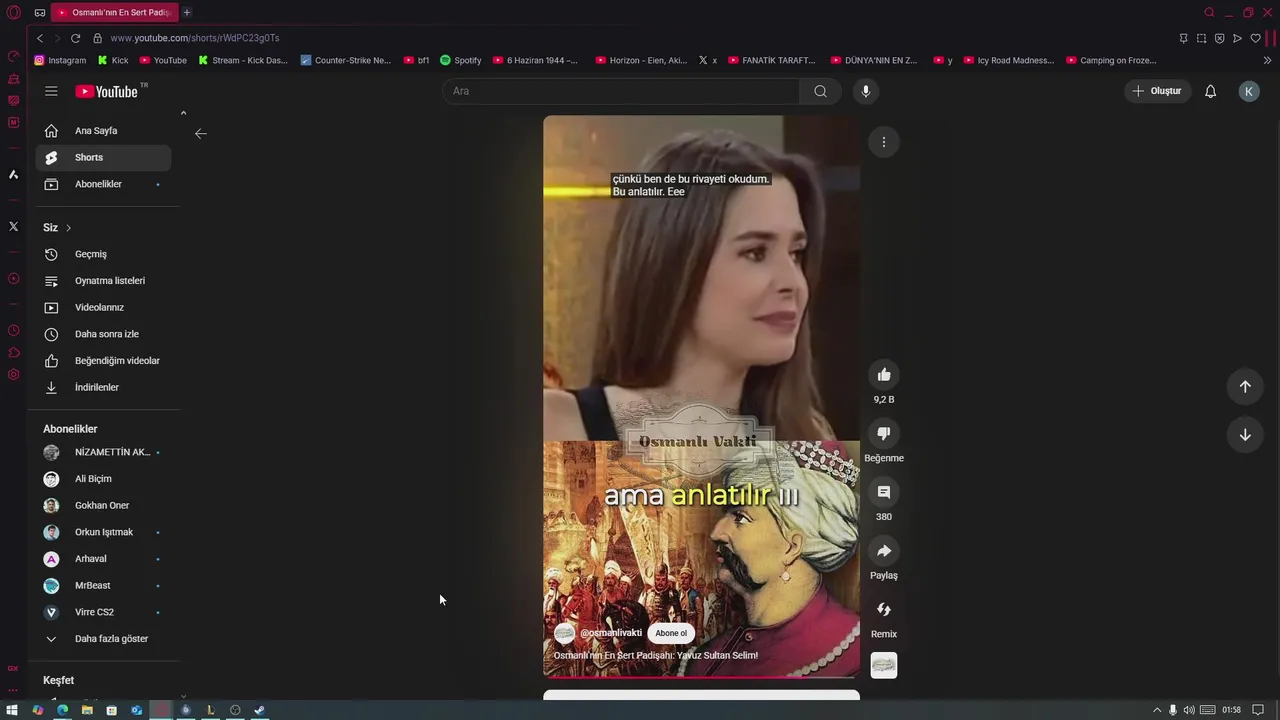The image size is (1280, 720).
Task: Open Windows Start menu
Action: tap(12, 710)
